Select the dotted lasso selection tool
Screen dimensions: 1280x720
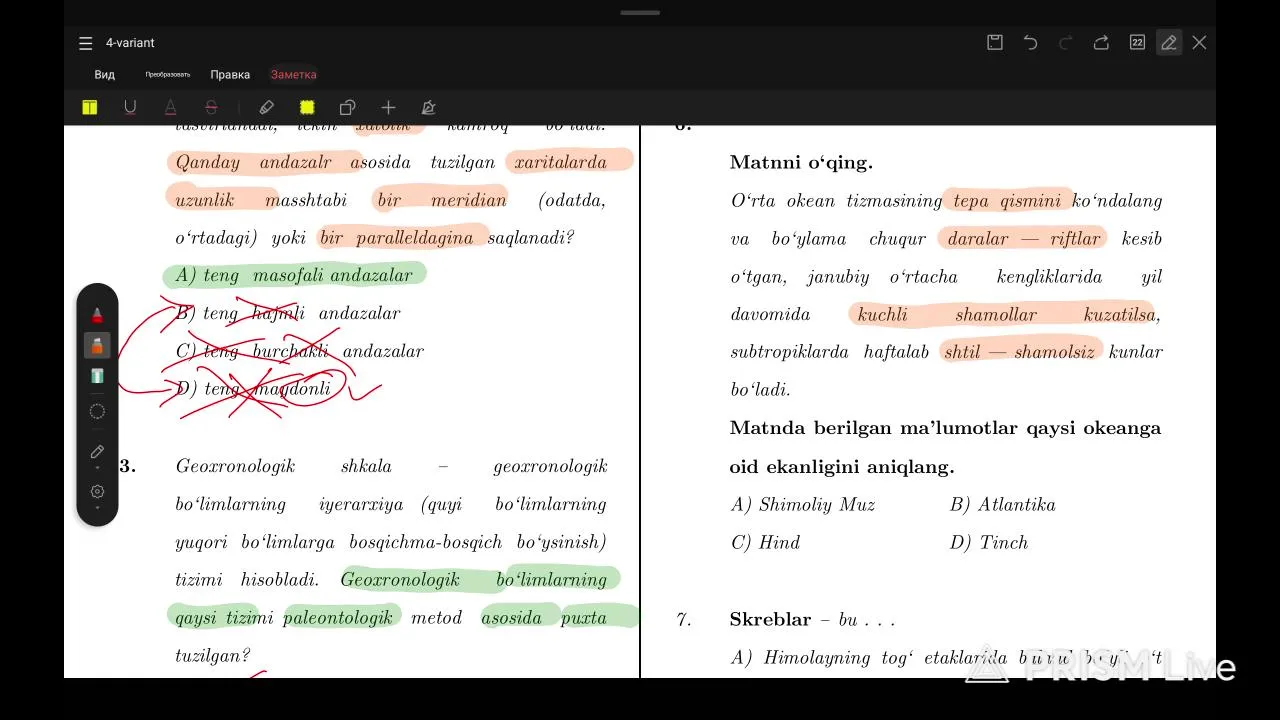tap(97, 411)
